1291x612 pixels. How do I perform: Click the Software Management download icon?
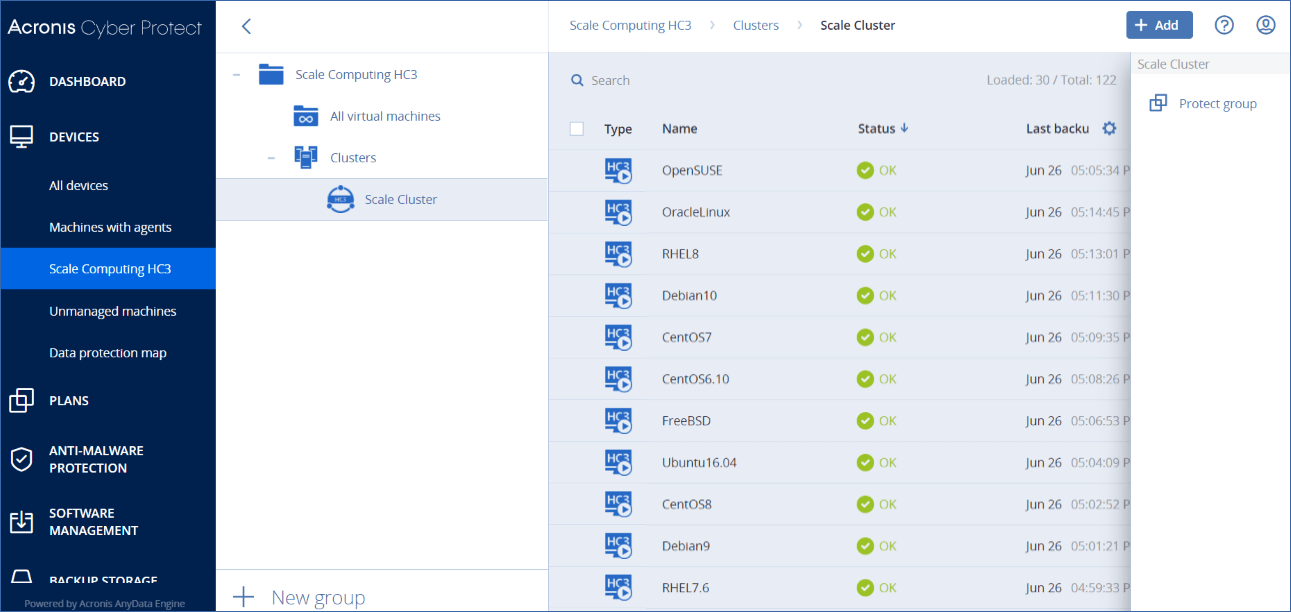tap(22, 522)
